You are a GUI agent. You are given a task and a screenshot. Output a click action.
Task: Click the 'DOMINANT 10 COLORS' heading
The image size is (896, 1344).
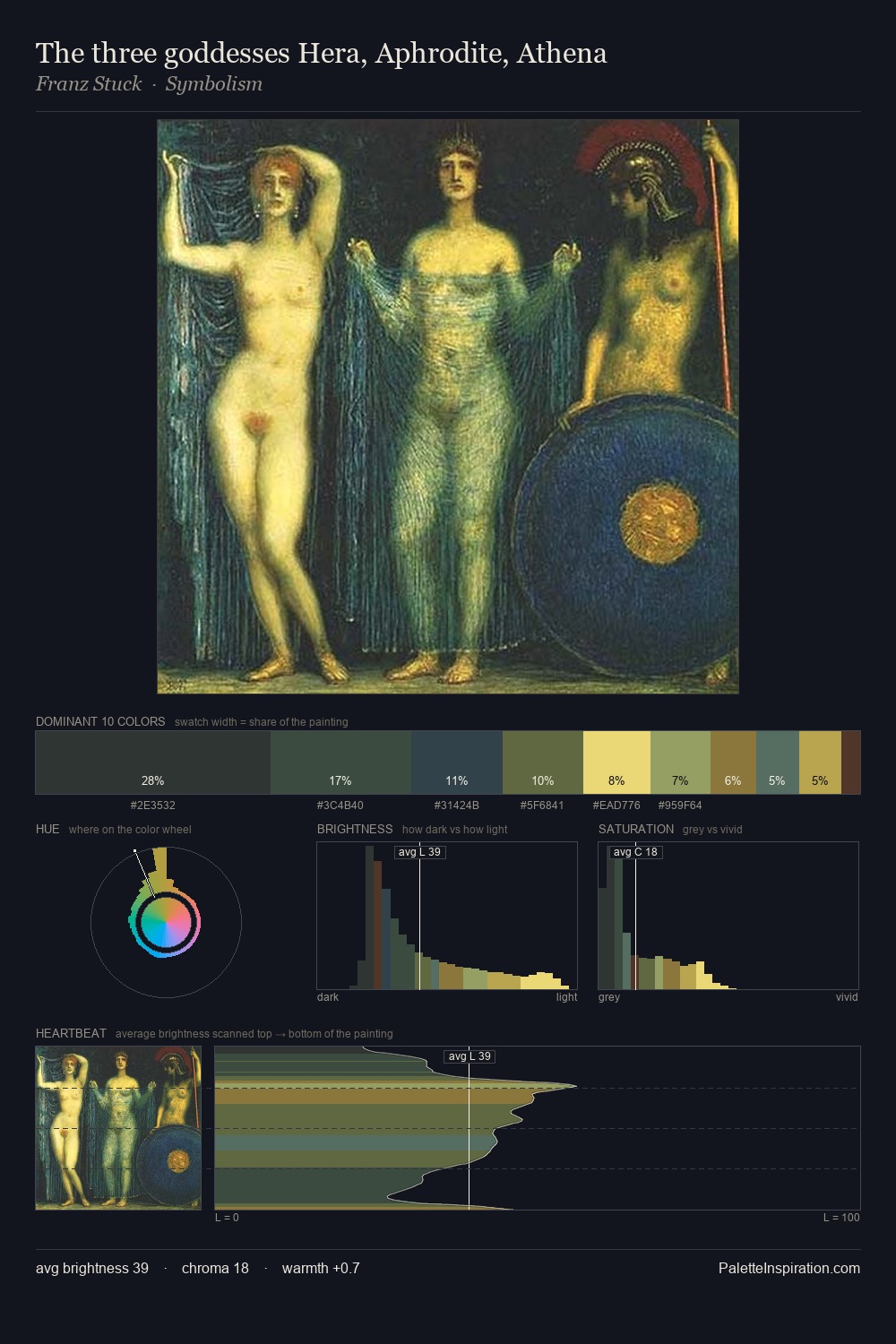[x=100, y=721]
